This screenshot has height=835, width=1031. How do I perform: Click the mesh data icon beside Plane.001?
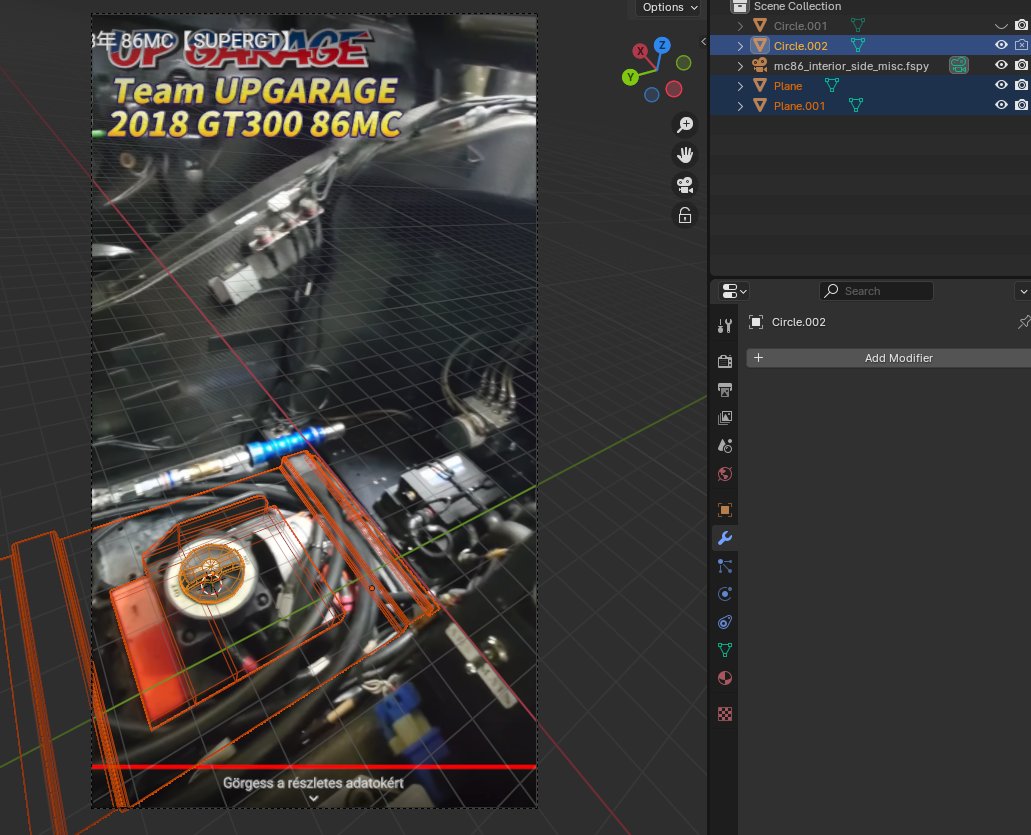[x=855, y=105]
